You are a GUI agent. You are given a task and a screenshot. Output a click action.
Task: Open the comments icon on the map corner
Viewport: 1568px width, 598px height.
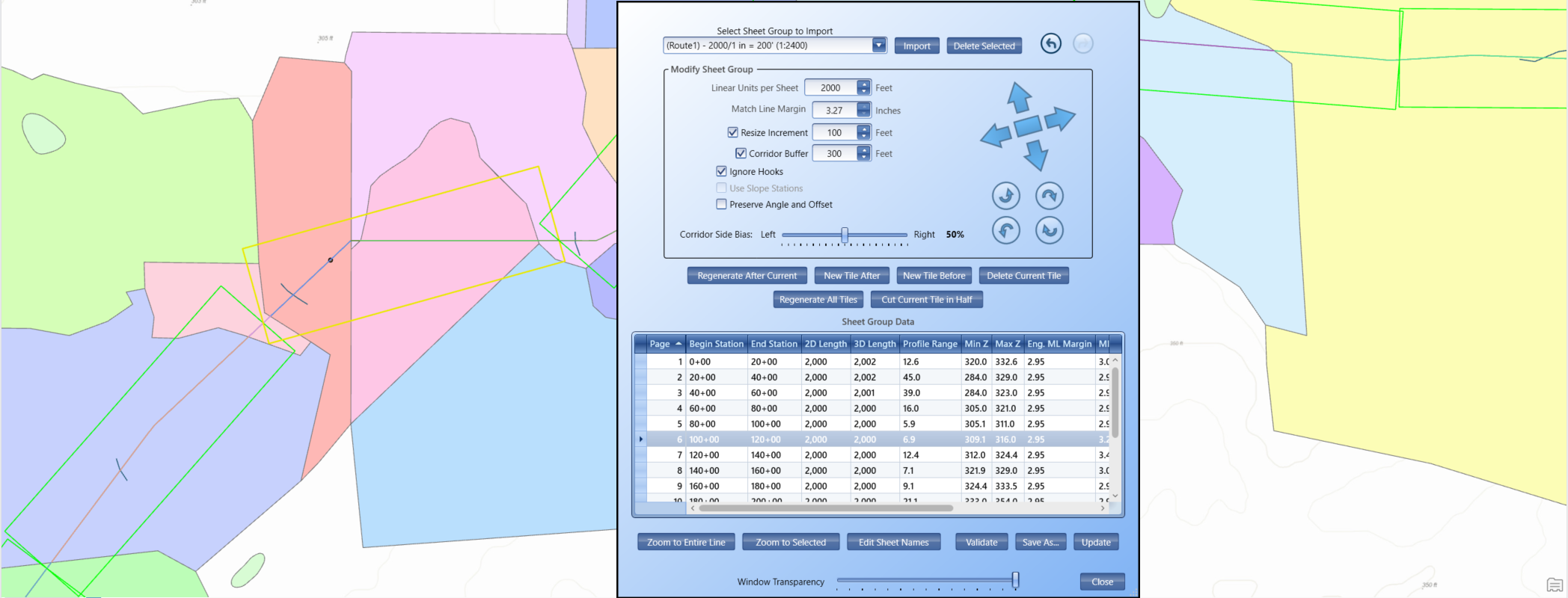coord(1555,585)
